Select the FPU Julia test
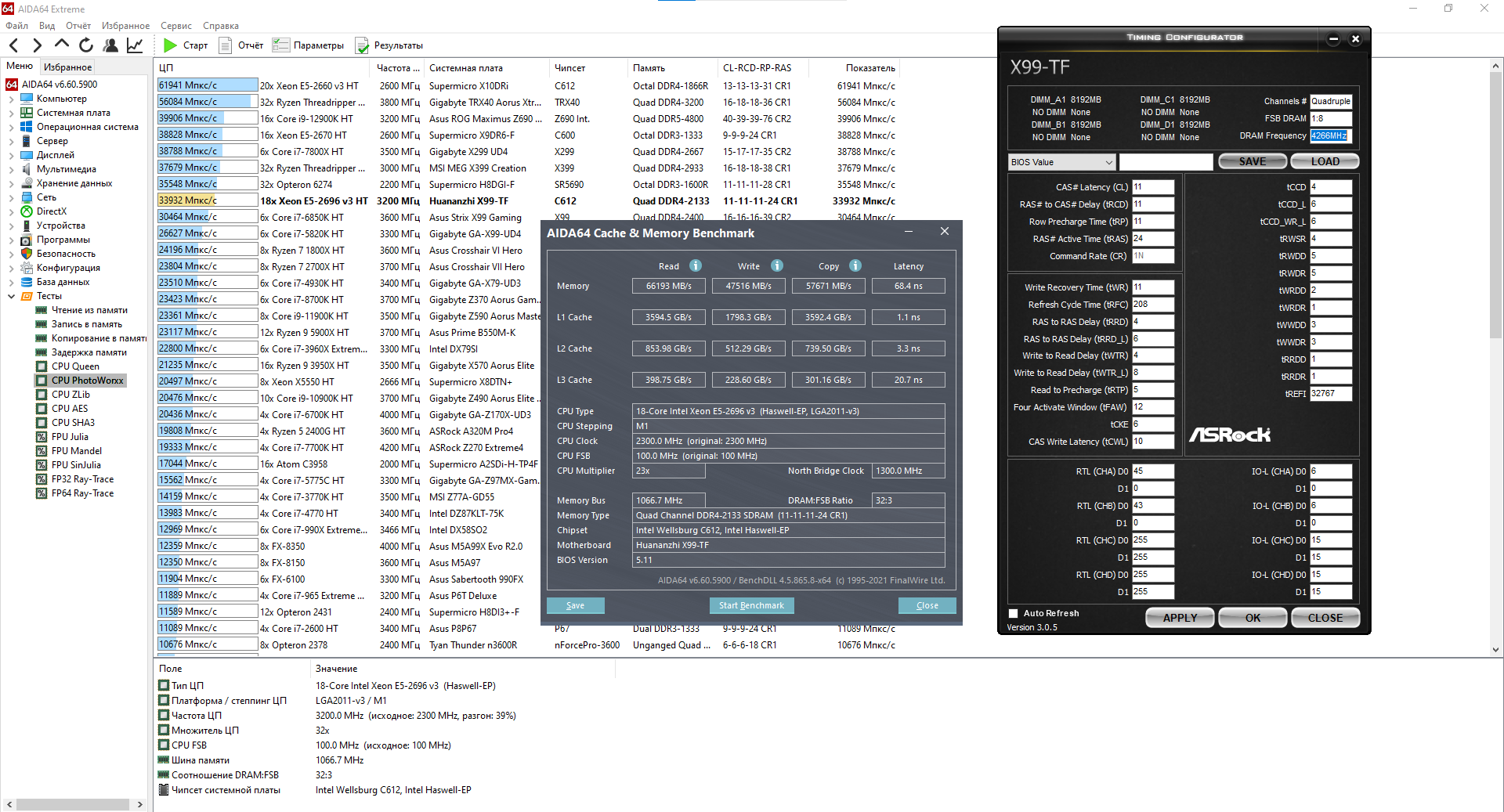 [x=70, y=437]
